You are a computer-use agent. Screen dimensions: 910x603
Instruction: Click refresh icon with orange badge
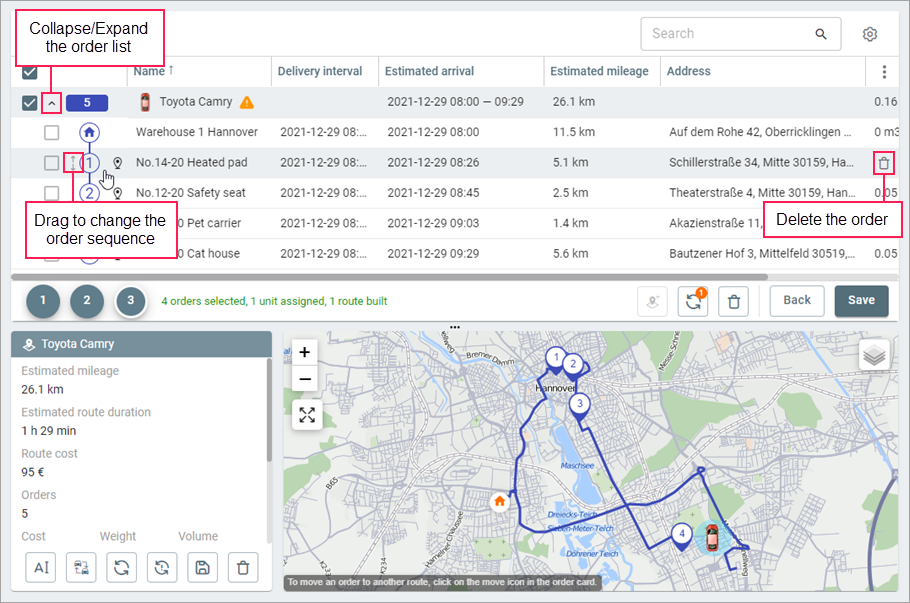(x=692, y=301)
